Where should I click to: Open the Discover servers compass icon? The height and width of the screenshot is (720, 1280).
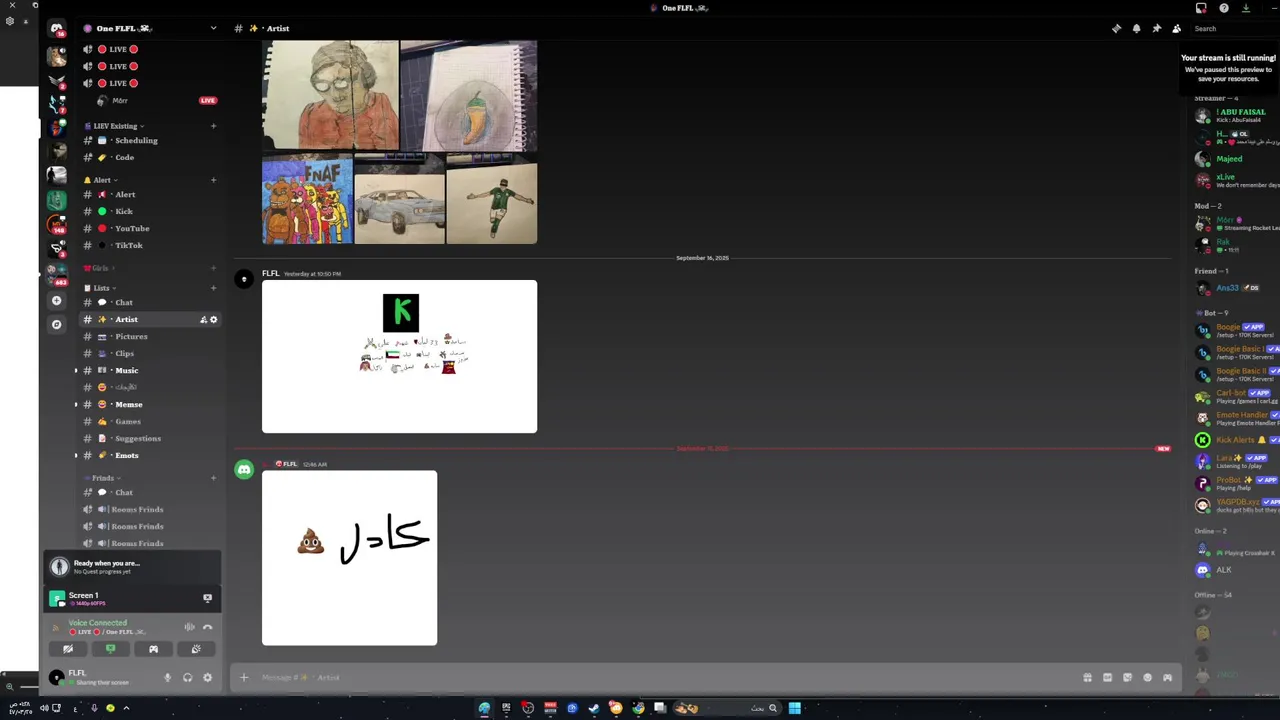pyautogui.click(x=57, y=324)
